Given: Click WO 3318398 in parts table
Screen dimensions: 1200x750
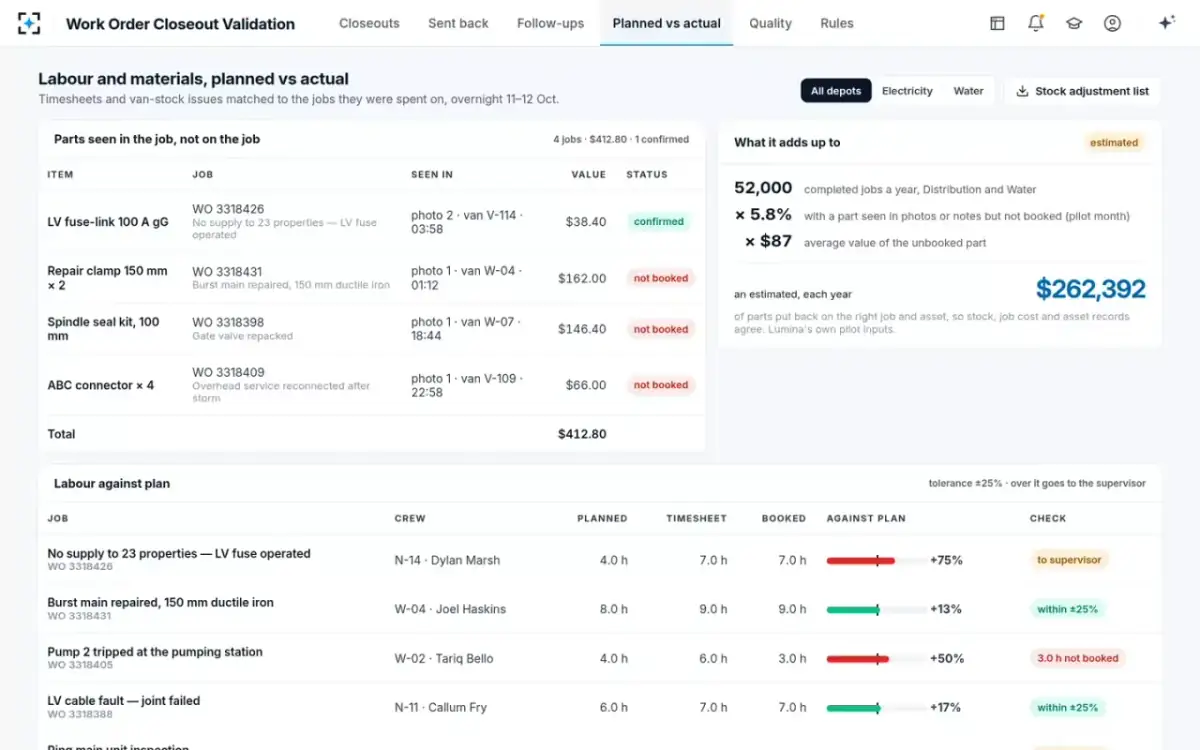Looking at the screenshot, I should (x=228, y=323).
